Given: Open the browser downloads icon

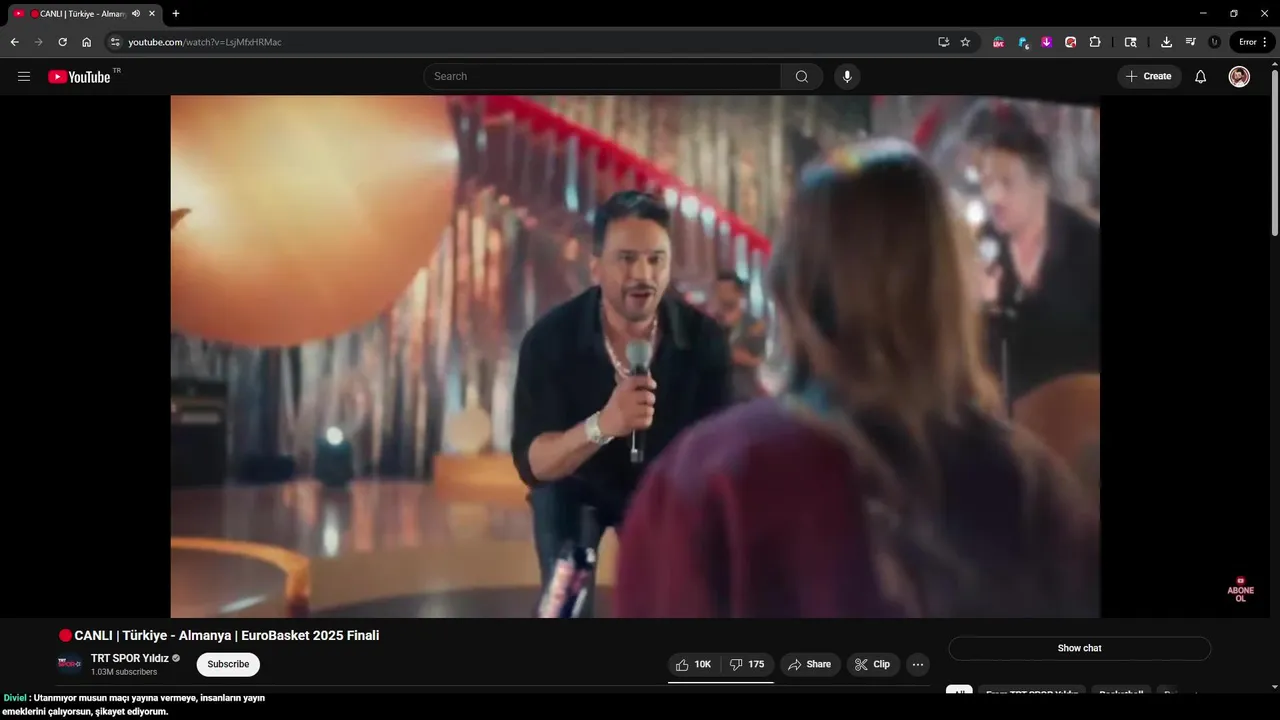Looking at the screenshot, I should (1166, 42).
